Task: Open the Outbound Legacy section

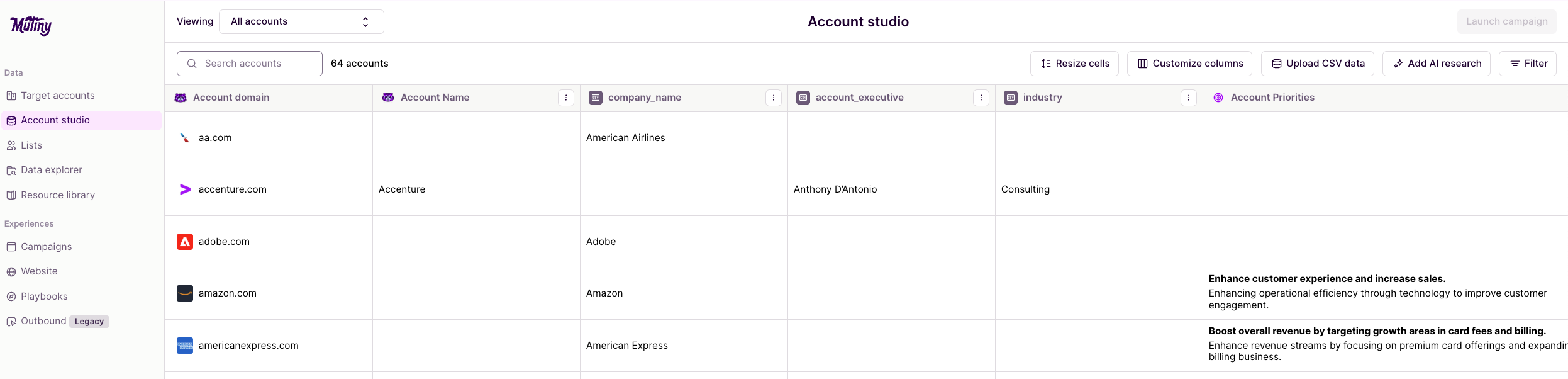Action: point(82,321)
